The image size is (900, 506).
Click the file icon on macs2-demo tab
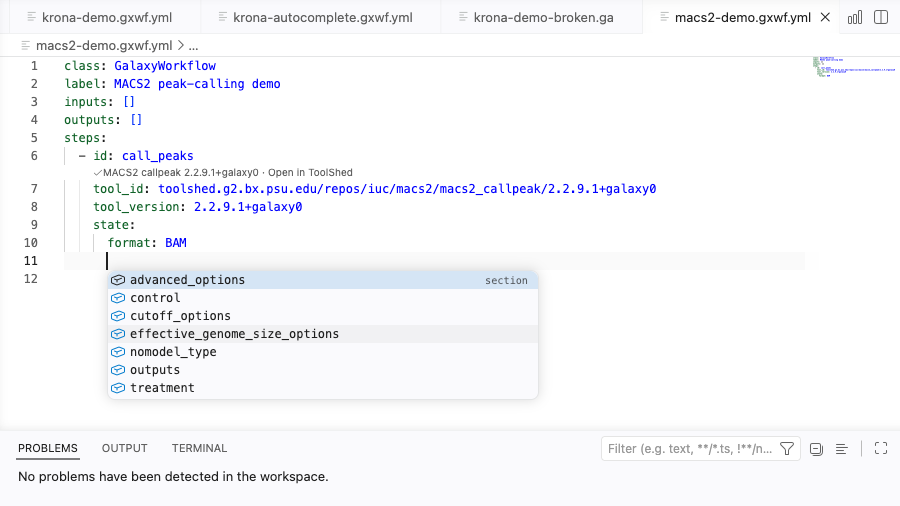[665, 17]
